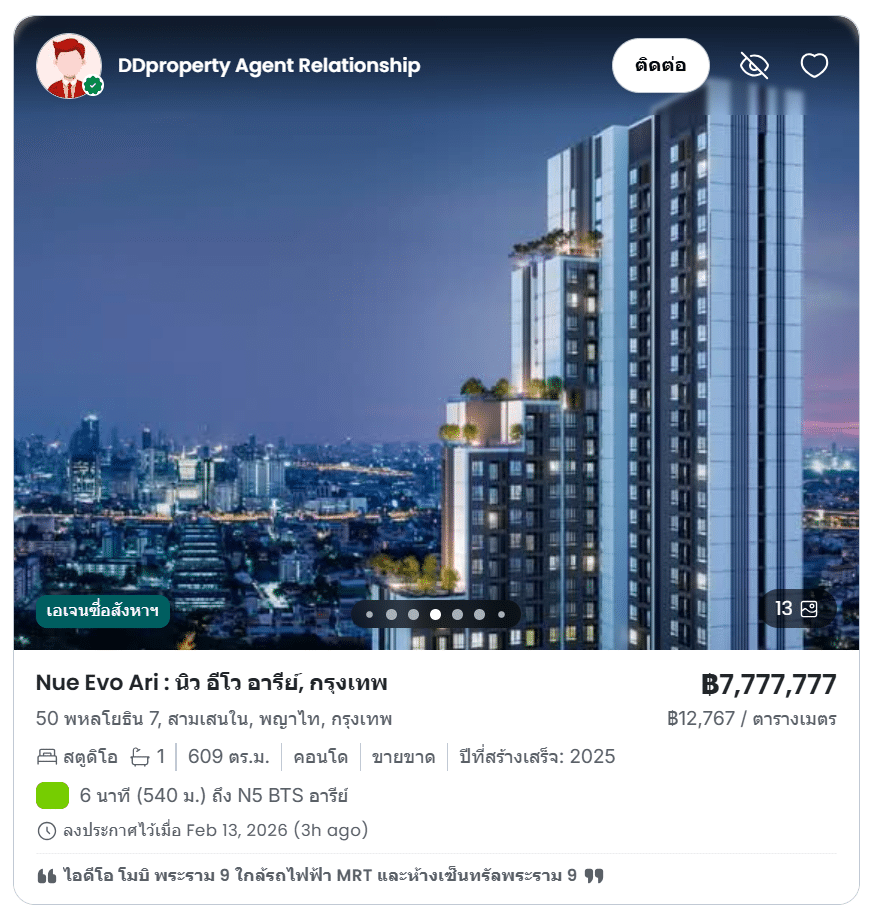Screen dimensions: 878x922
Task: Jump to the last carousel dot
Action: (501, 614)
